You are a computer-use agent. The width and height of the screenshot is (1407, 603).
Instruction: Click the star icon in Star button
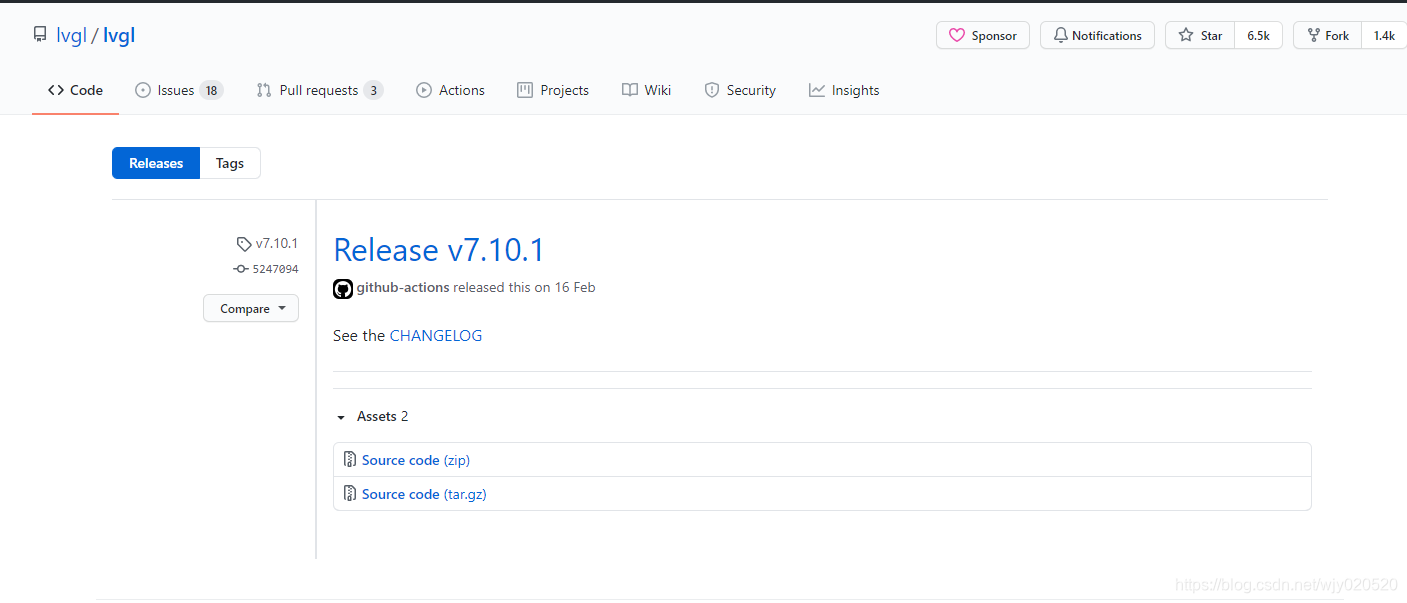click(1186, 35)
